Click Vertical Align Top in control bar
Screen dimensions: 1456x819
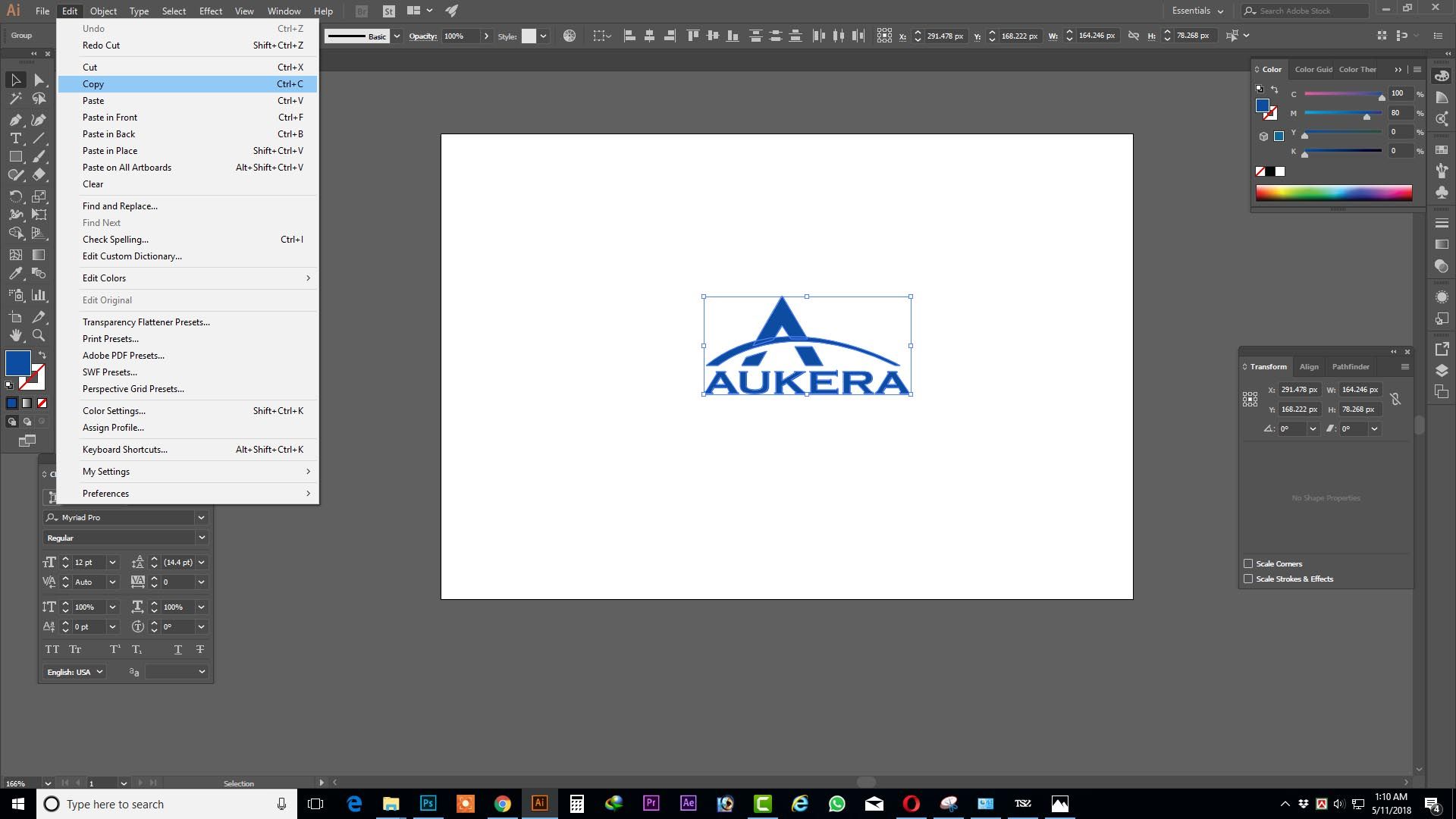coord(692,36)
